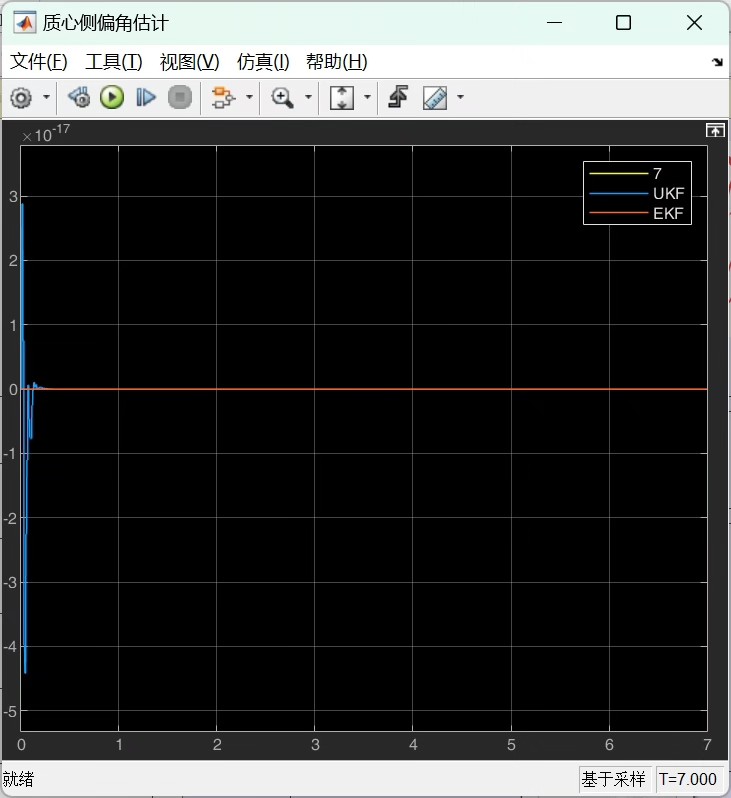This screenshot has height=798, width=731.
Task: Close the 质心侧偏角估计 scope window
Action: click(694, 23)
